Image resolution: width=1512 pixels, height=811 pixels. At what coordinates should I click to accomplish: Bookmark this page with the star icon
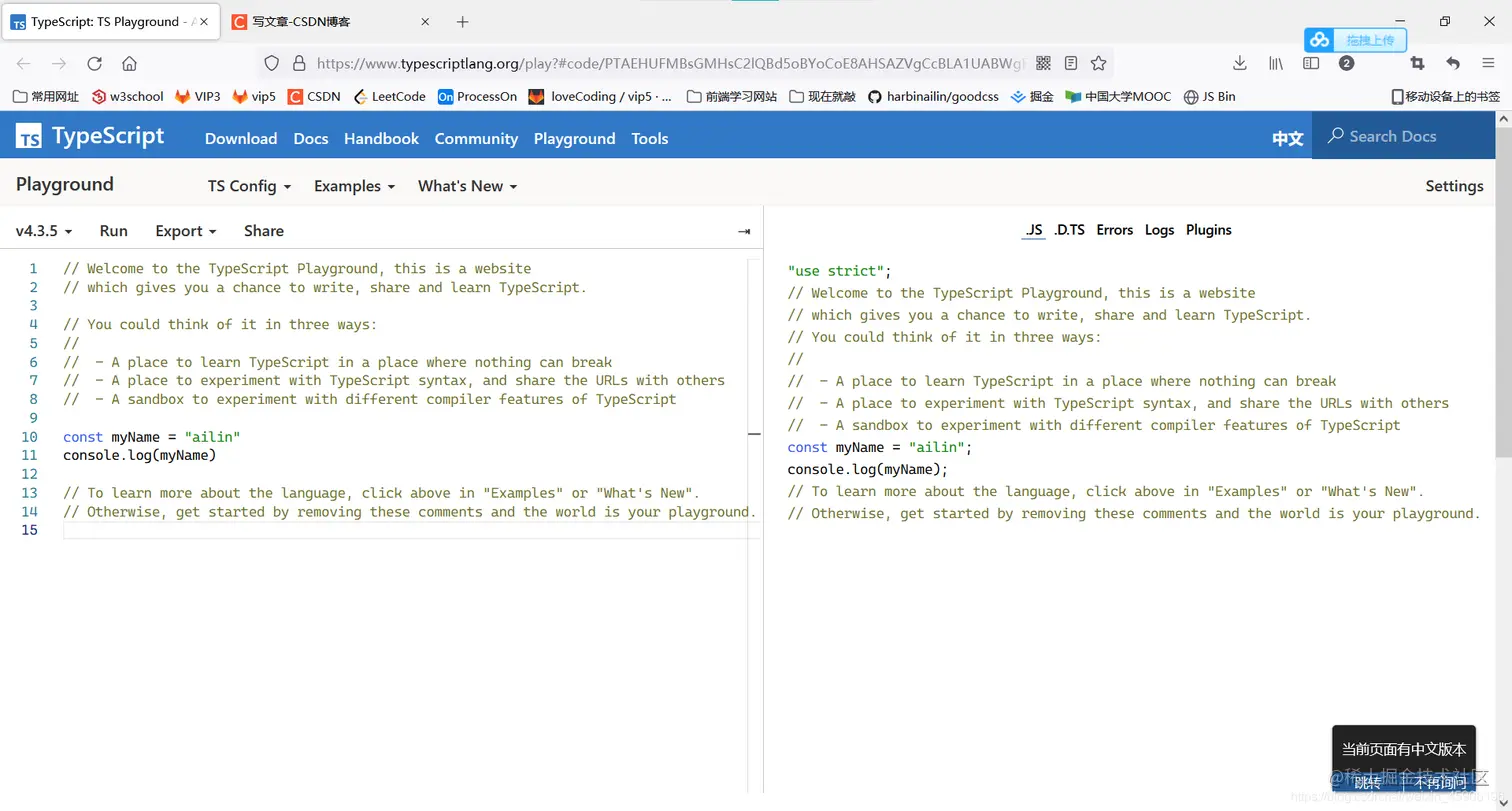point(1098,63)
